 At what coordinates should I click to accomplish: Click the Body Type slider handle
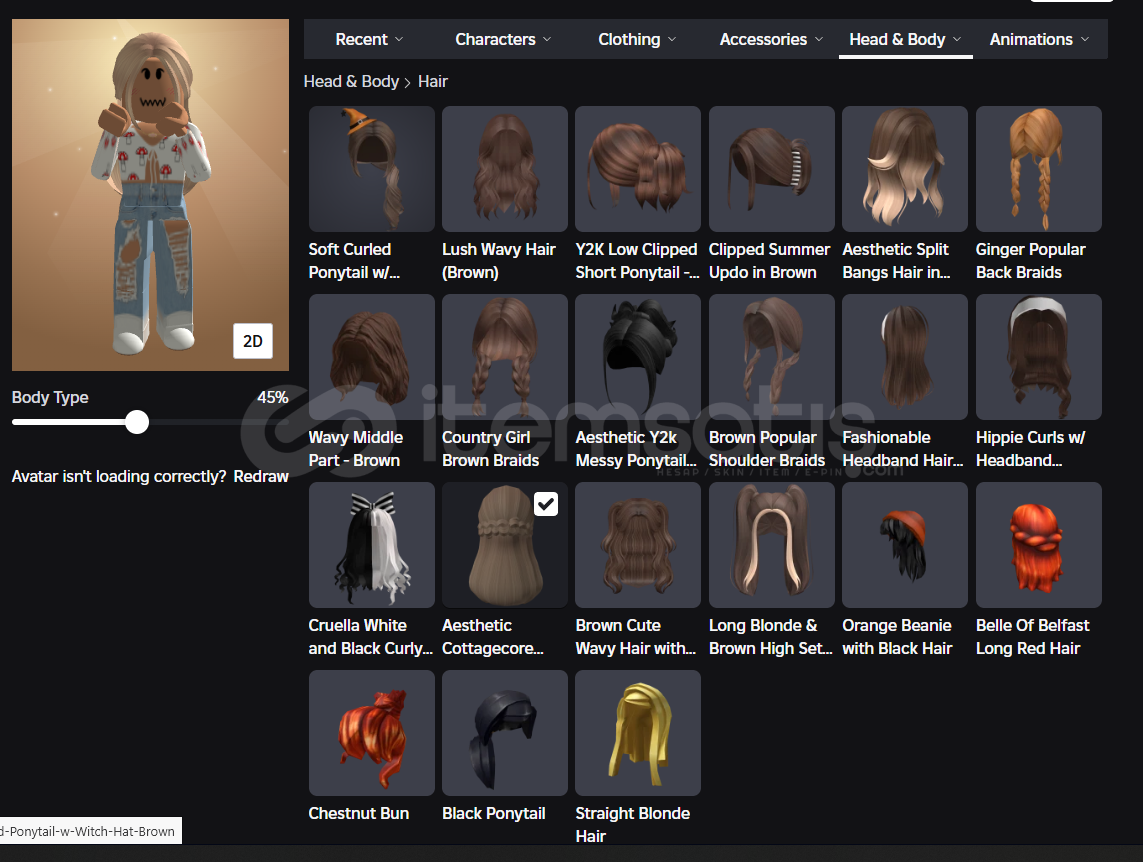137,422
